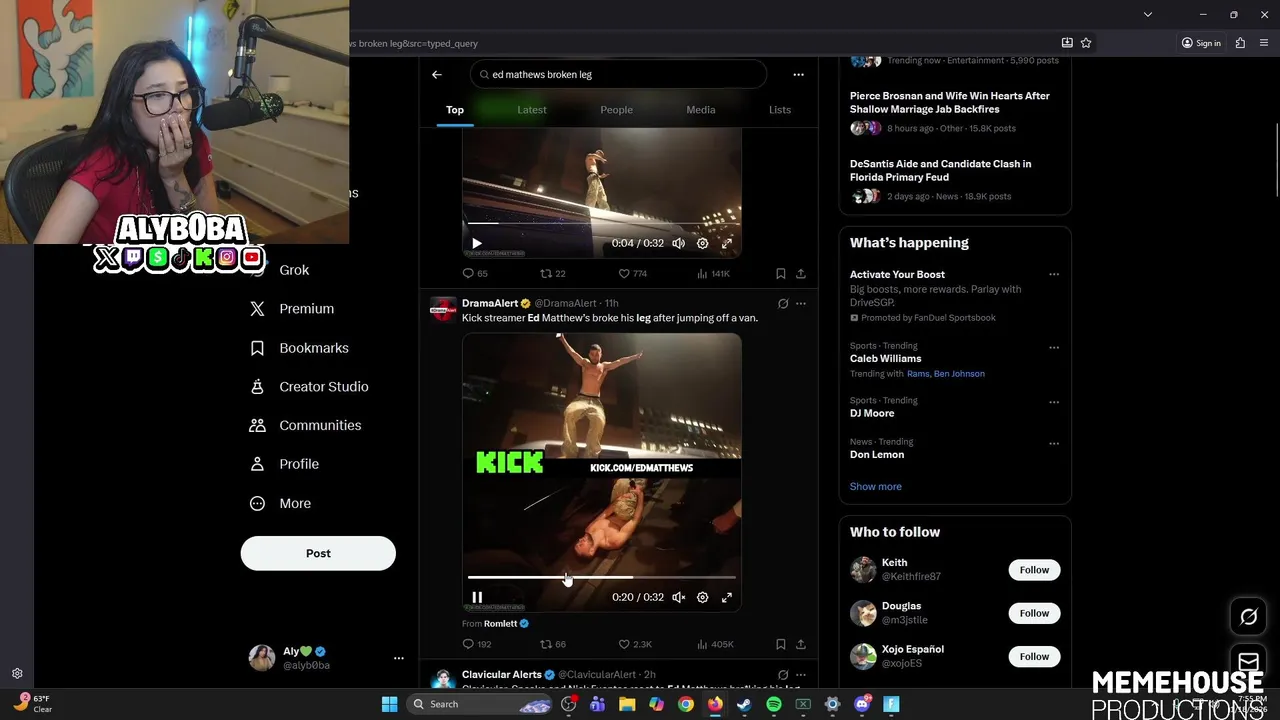Open more options on the DramaAlert post

pyautogui.click(x=801, y=304)
